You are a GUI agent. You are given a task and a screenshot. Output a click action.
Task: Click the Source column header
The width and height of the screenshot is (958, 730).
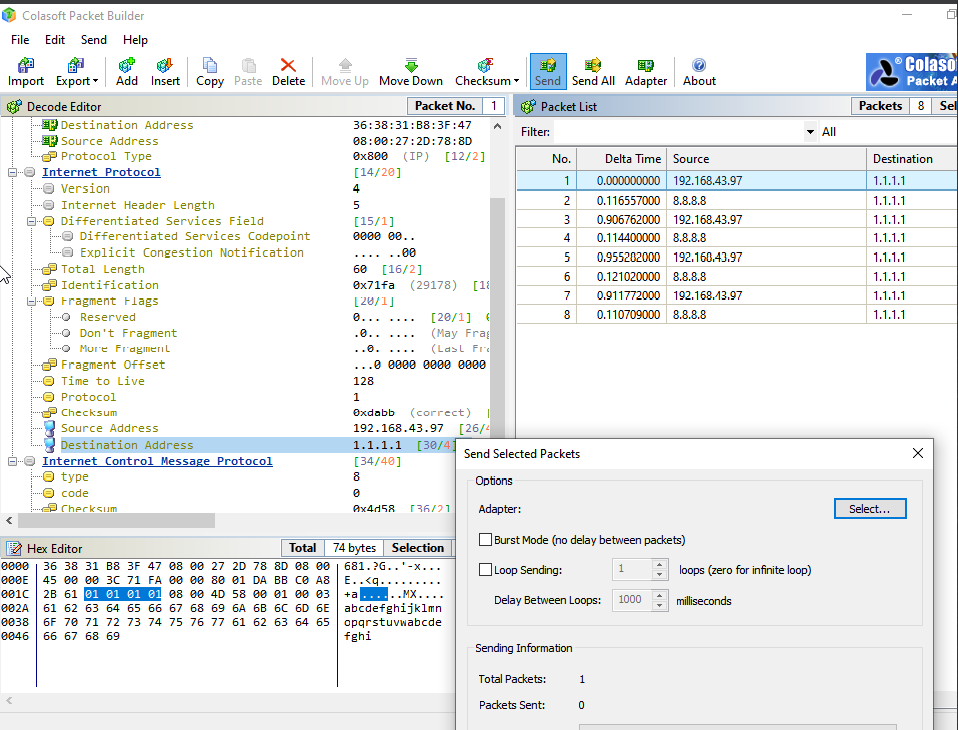click(x=766, y=159)
